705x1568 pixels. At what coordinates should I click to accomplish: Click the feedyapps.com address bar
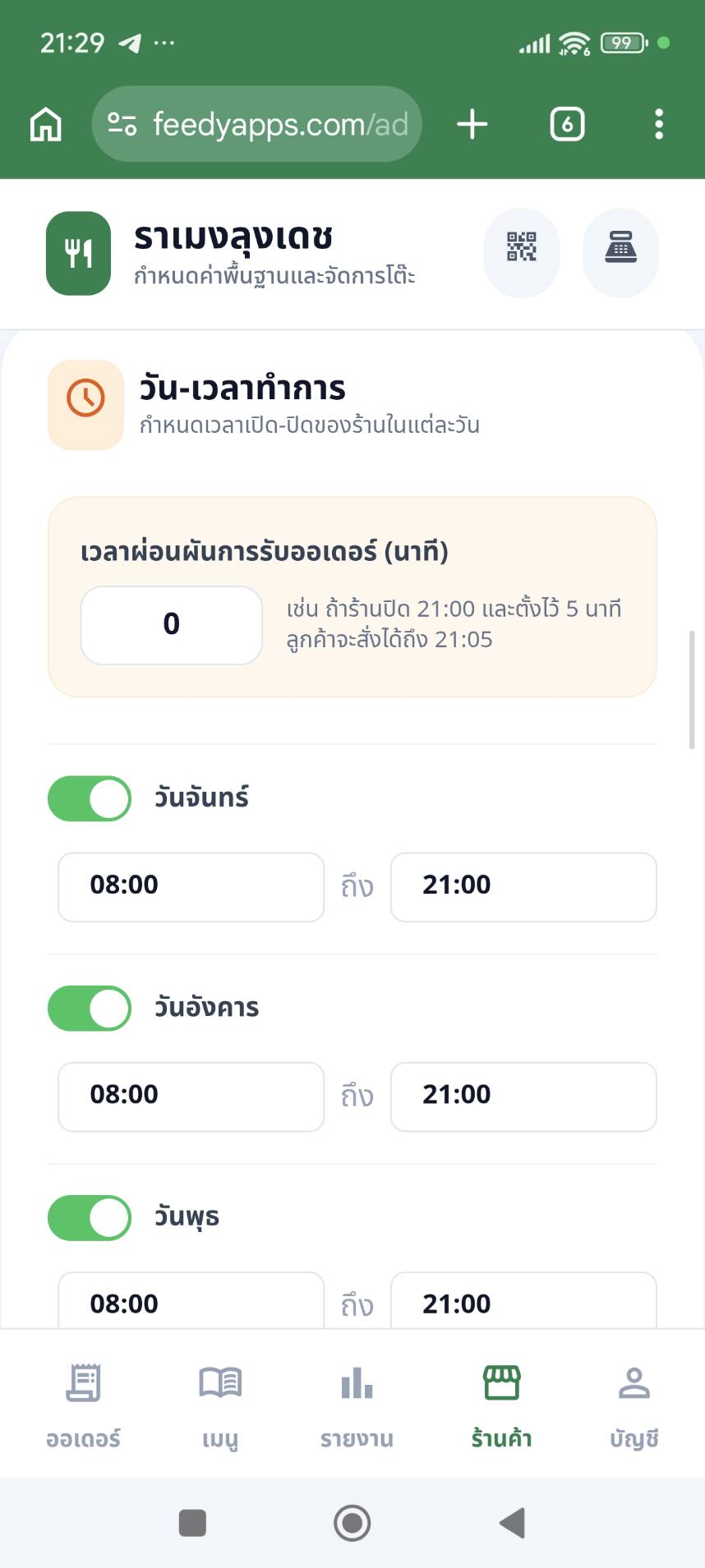coord(279,125)
